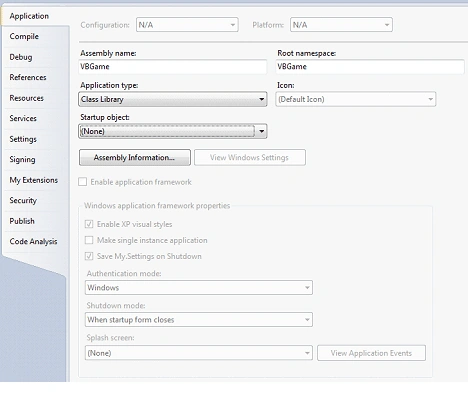The width and height of the screenshot is (468, 394).
Task: Toggle Enable application framework checkbox
Action: pos(82,182)
